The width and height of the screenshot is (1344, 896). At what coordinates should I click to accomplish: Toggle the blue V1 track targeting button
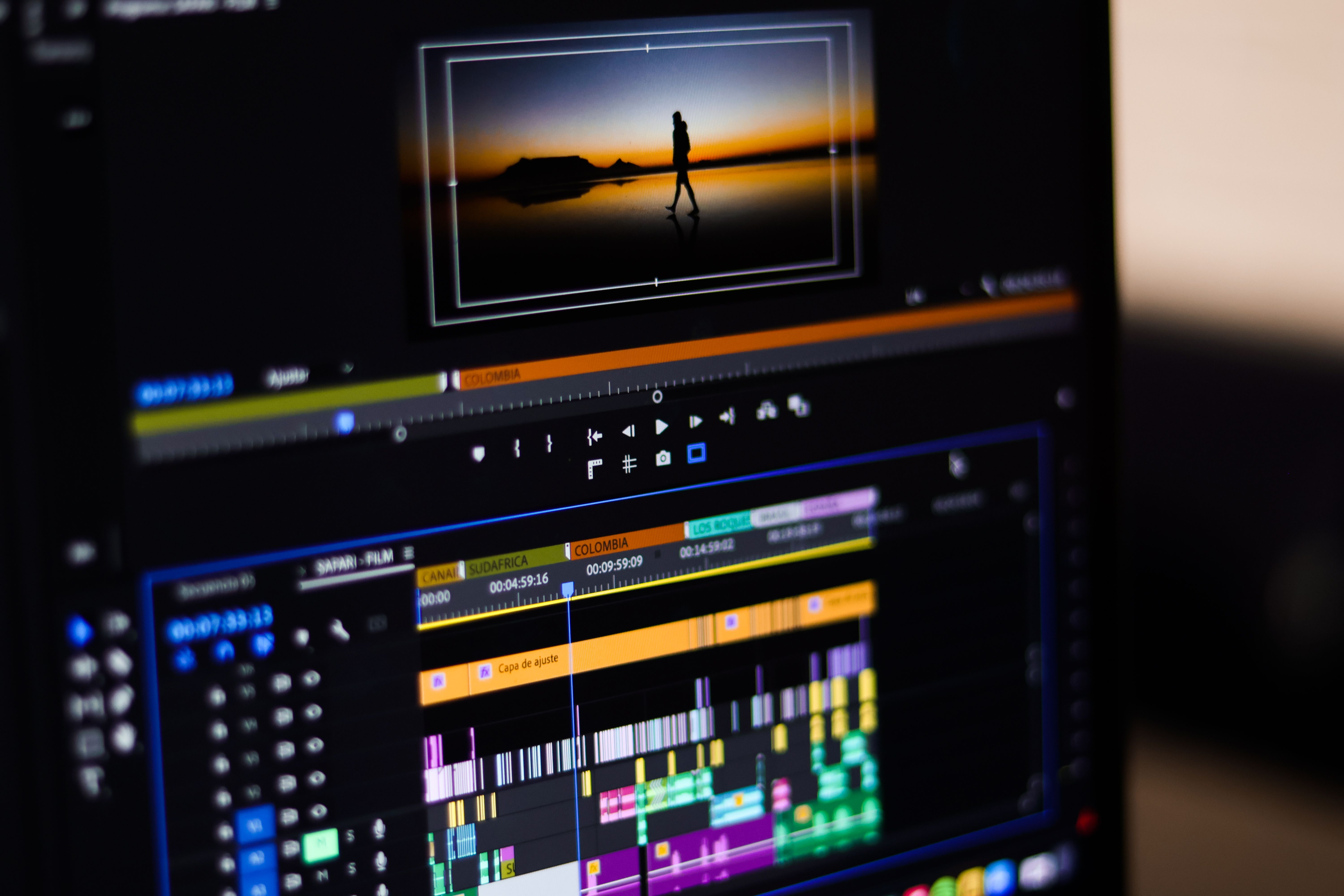point(255,824)
